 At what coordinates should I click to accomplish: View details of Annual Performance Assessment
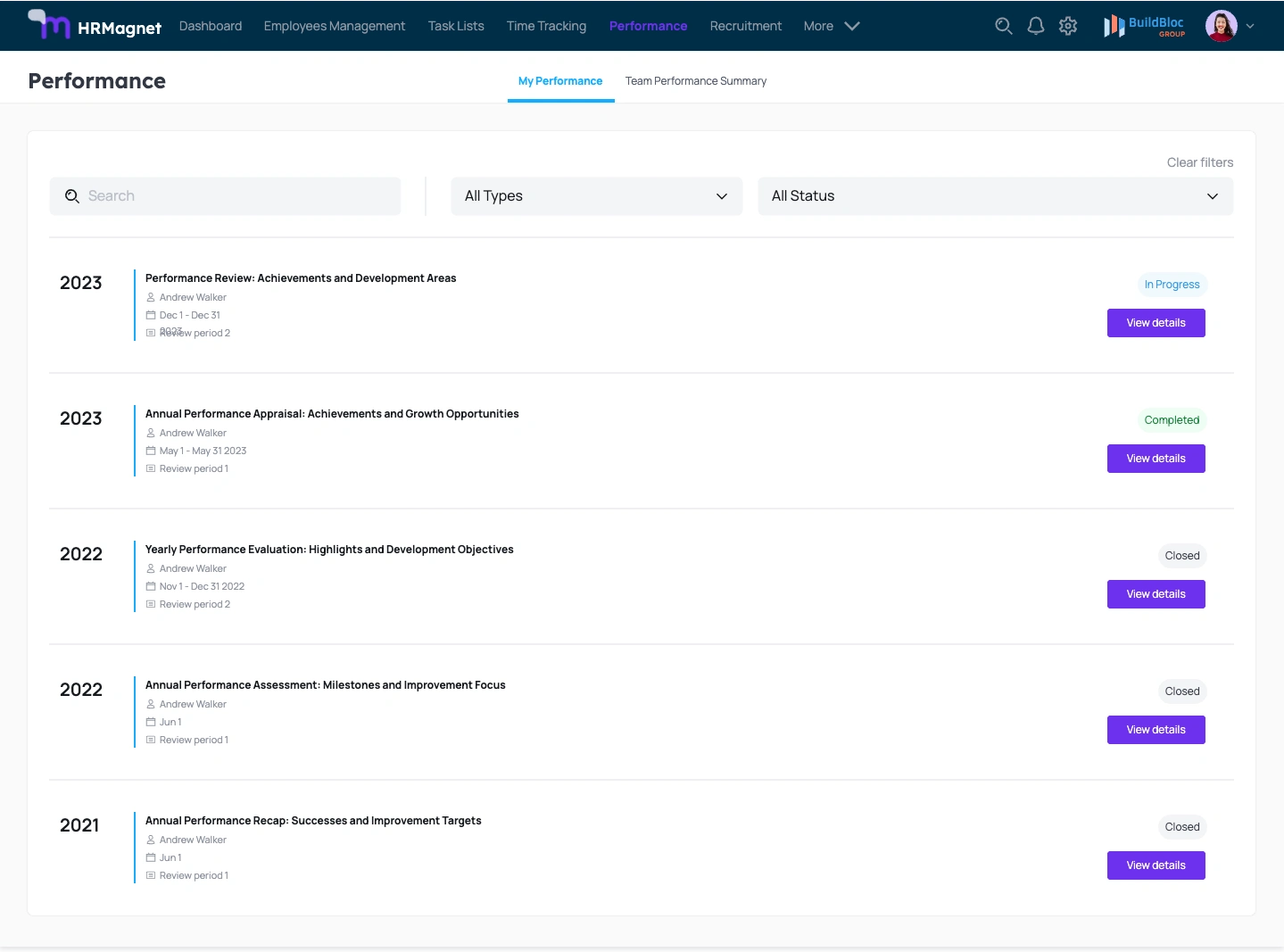click(1156, 730)
